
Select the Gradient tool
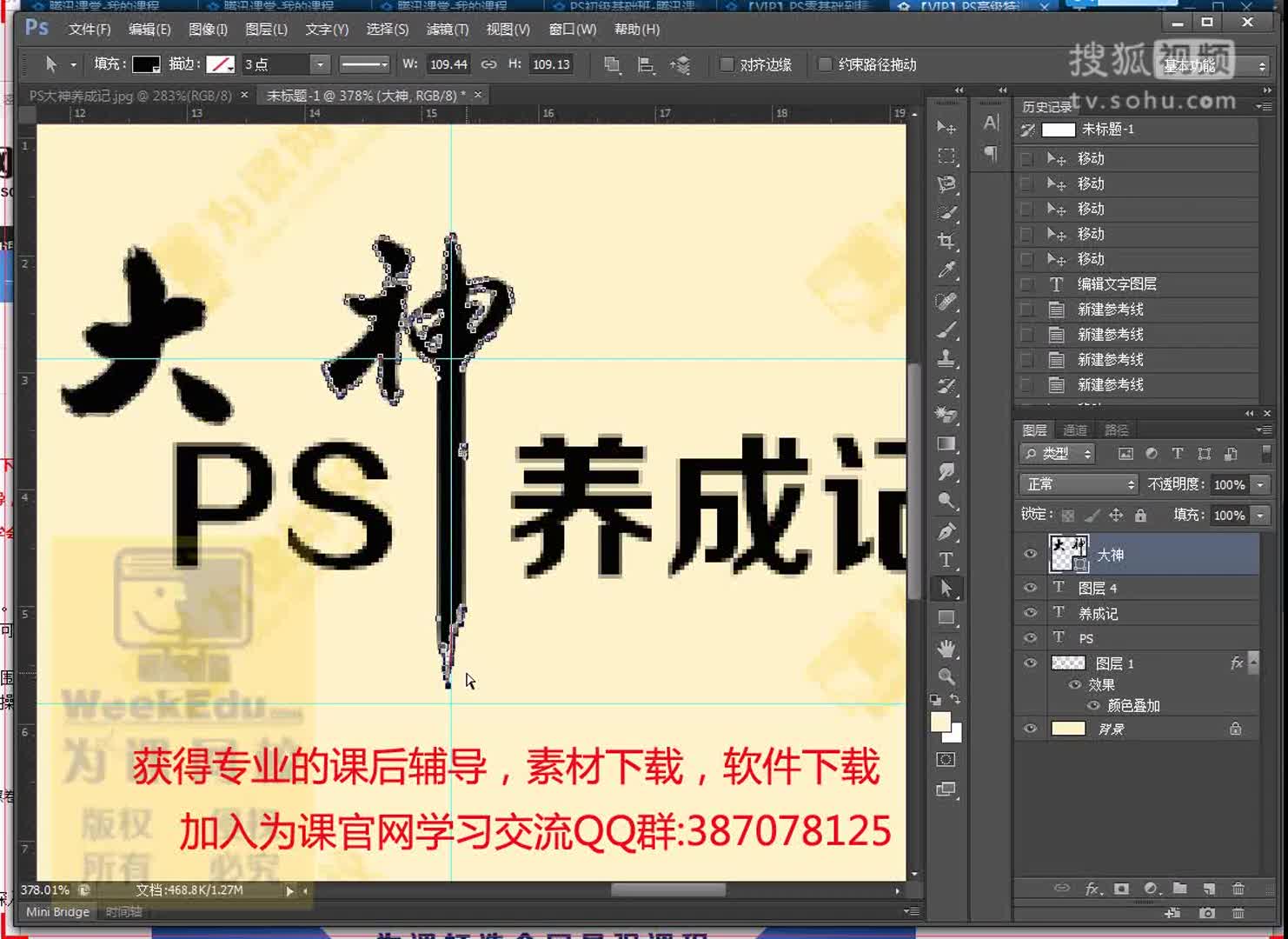(946, 444)
